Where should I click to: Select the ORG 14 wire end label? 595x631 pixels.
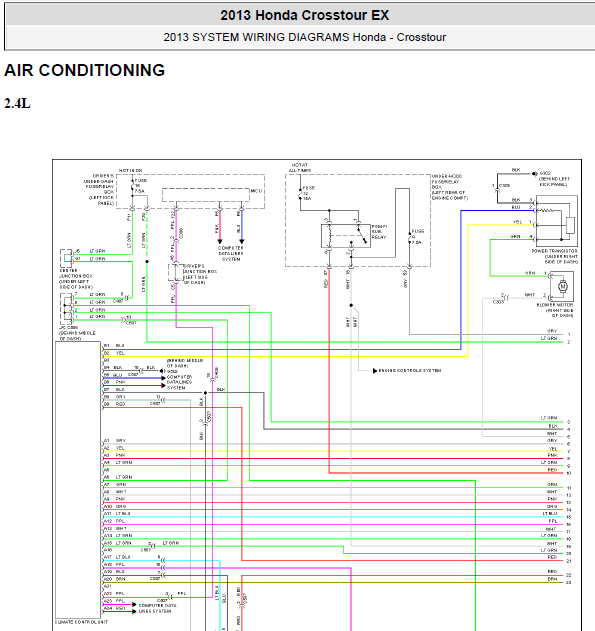click(559, 507)
